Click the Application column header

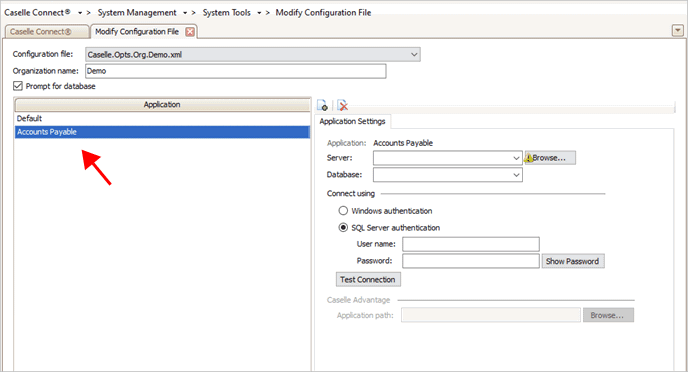tap(162, 104)
